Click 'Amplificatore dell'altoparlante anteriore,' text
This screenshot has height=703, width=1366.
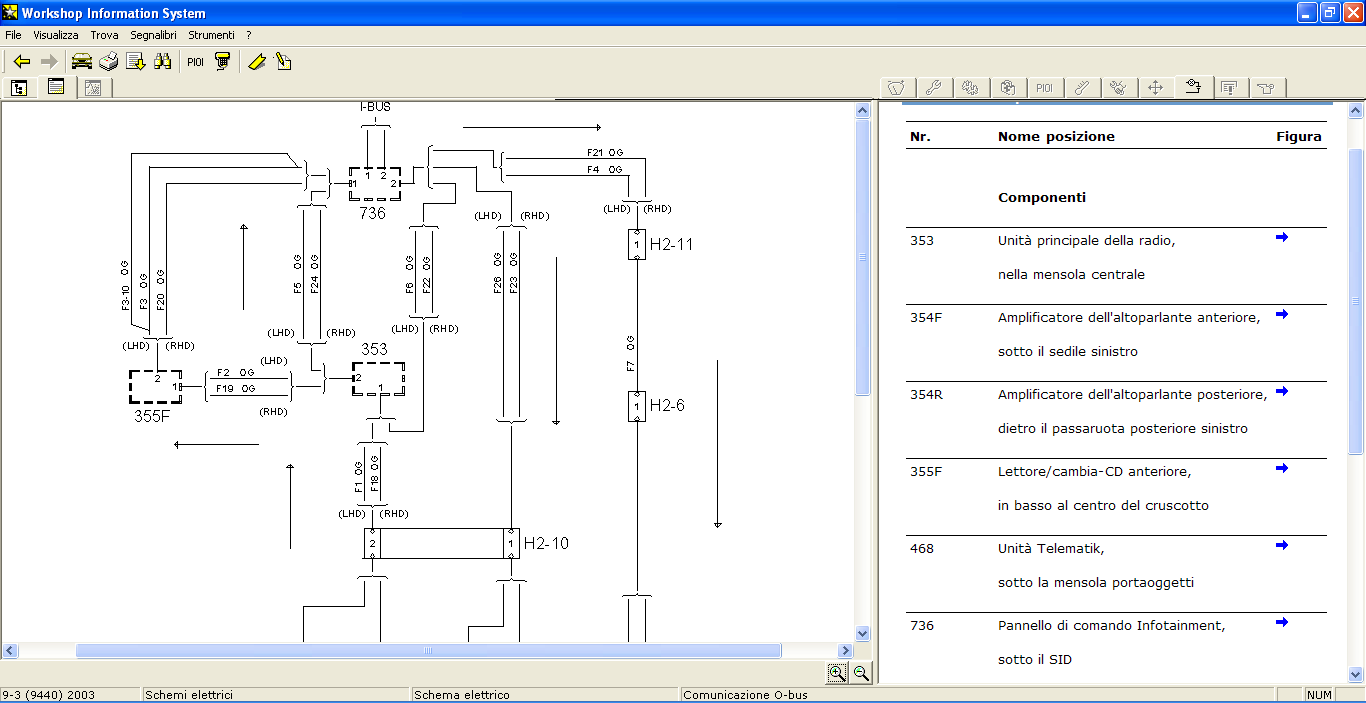point(1129,317)
